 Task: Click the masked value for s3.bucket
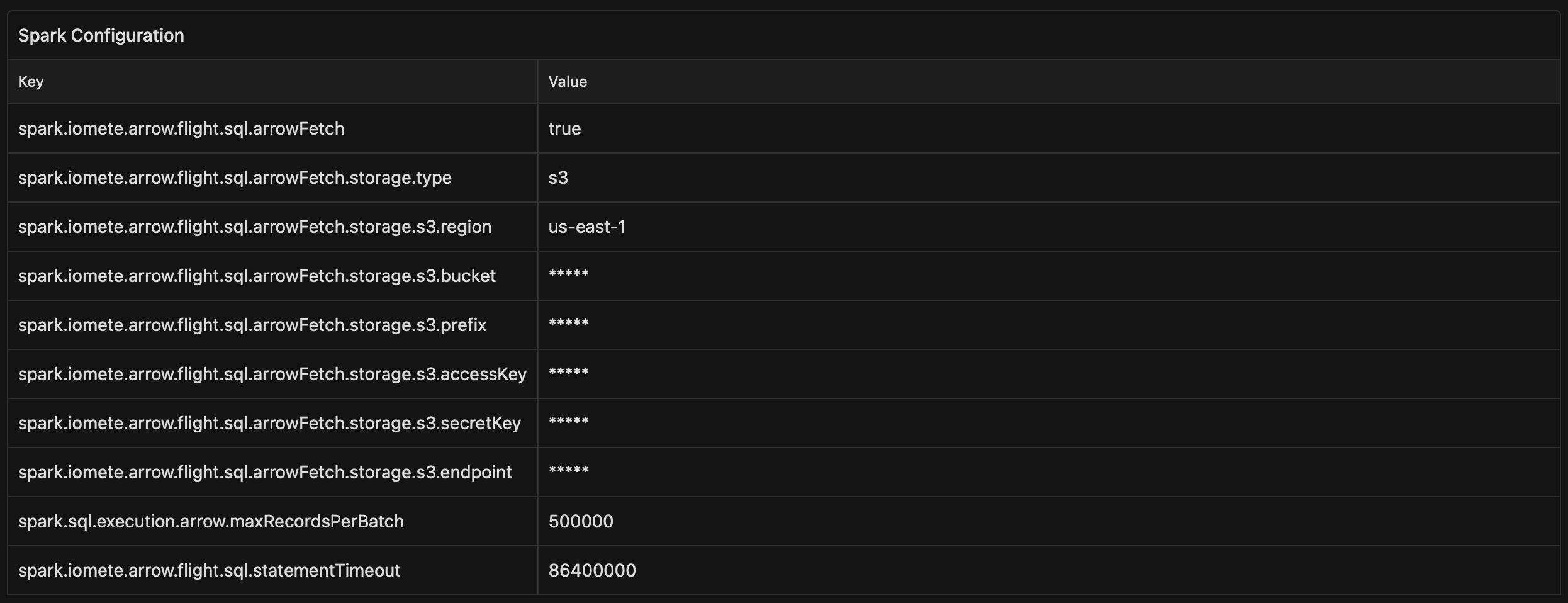(569, 275)
